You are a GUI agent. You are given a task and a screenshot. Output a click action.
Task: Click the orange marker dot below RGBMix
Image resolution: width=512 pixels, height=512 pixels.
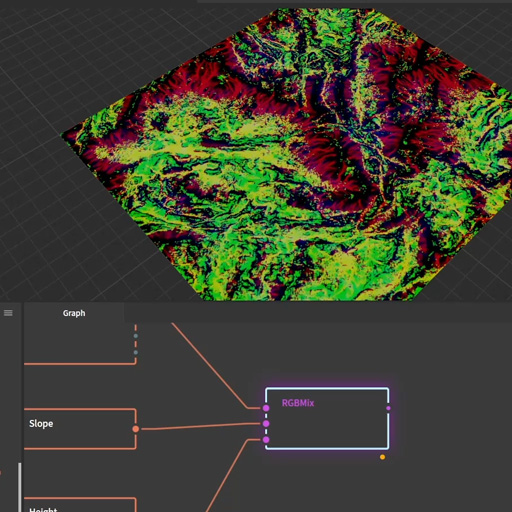(383, 457)
